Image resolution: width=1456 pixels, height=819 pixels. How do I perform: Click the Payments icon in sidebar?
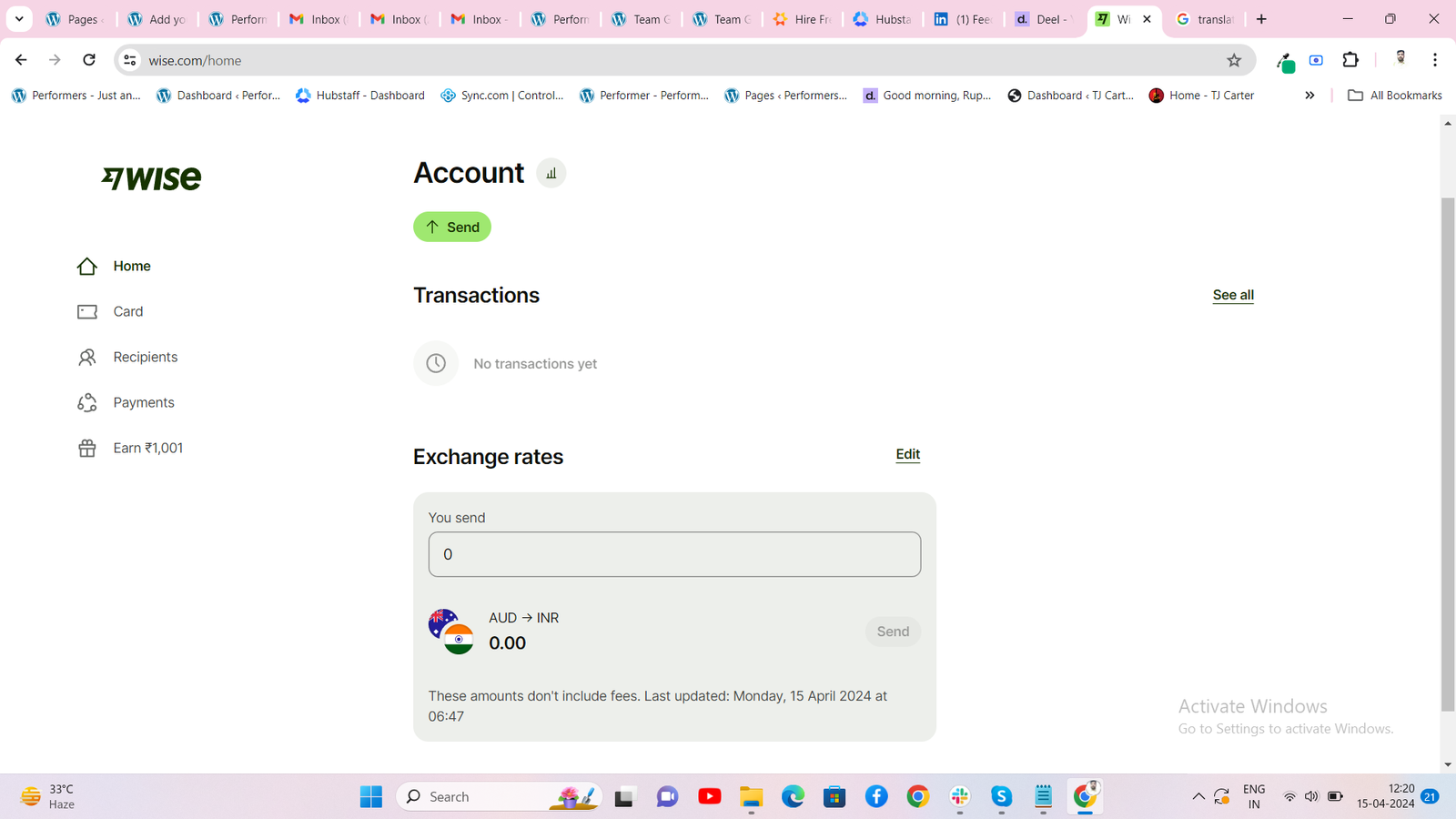click(87, 402)
